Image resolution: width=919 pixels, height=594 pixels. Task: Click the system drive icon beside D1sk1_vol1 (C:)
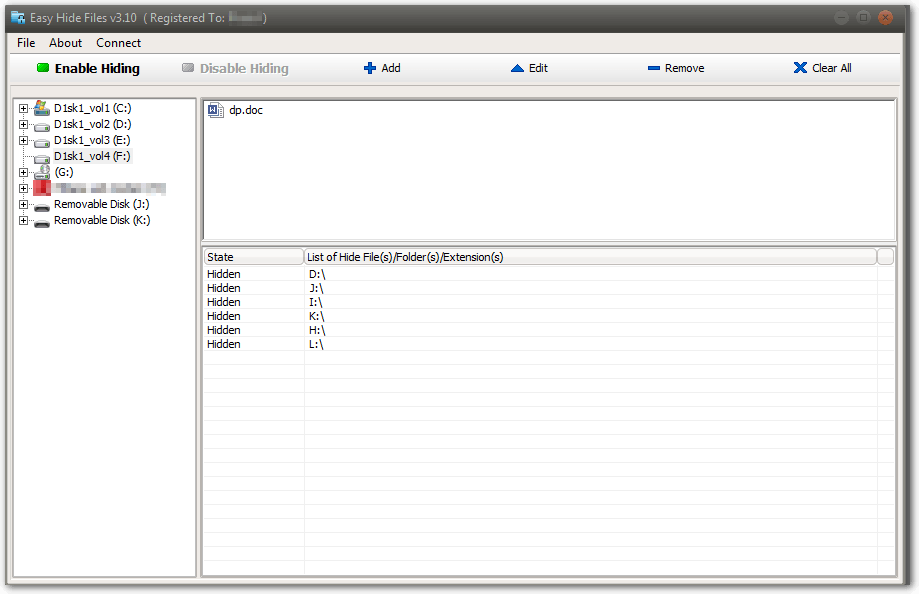40,107
